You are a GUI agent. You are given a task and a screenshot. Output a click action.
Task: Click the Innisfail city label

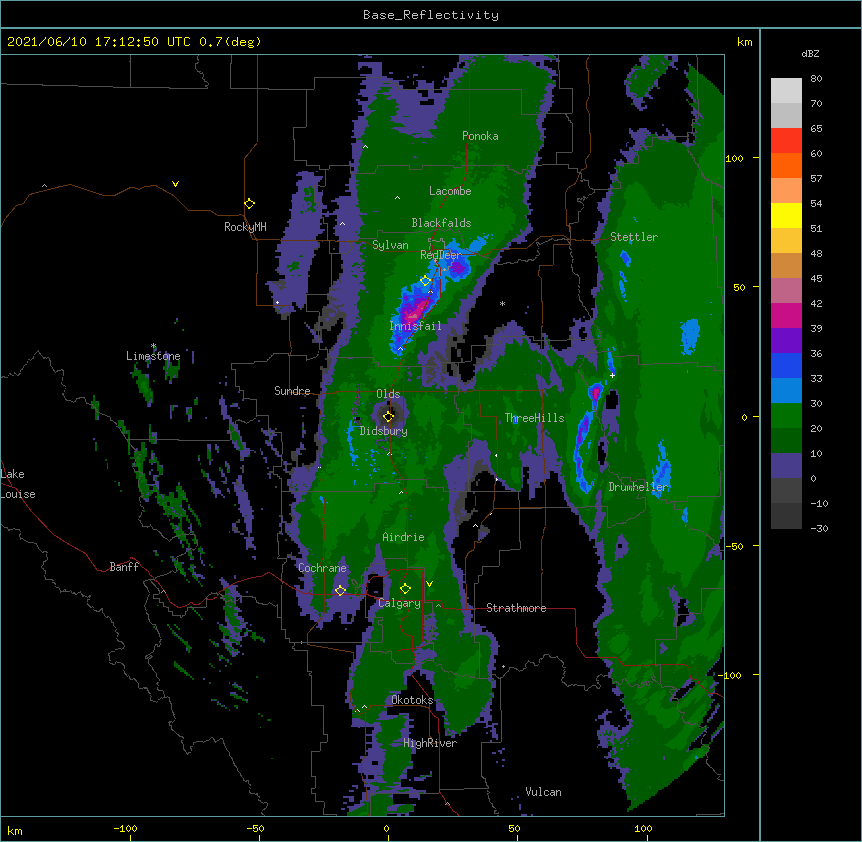[415, 326]
